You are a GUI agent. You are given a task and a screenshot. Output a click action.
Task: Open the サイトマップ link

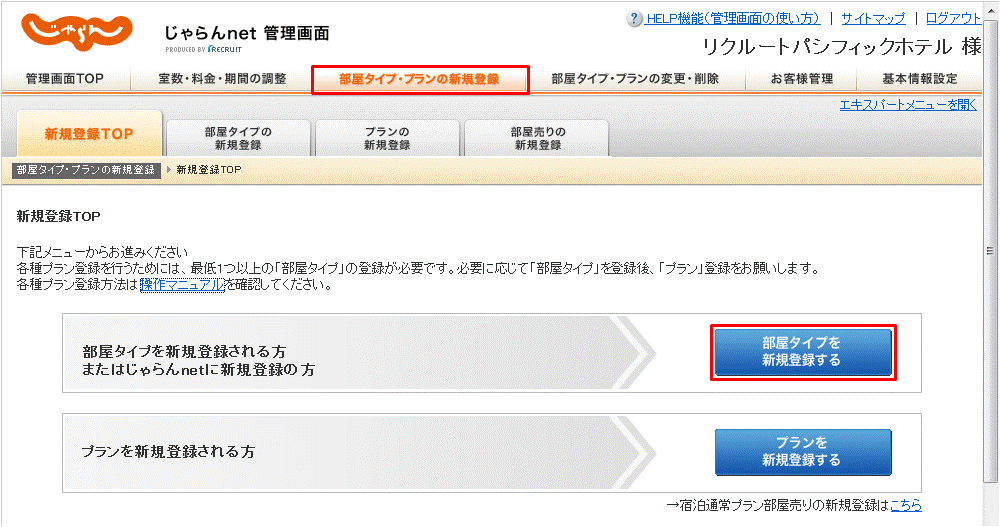pos(872,19)
